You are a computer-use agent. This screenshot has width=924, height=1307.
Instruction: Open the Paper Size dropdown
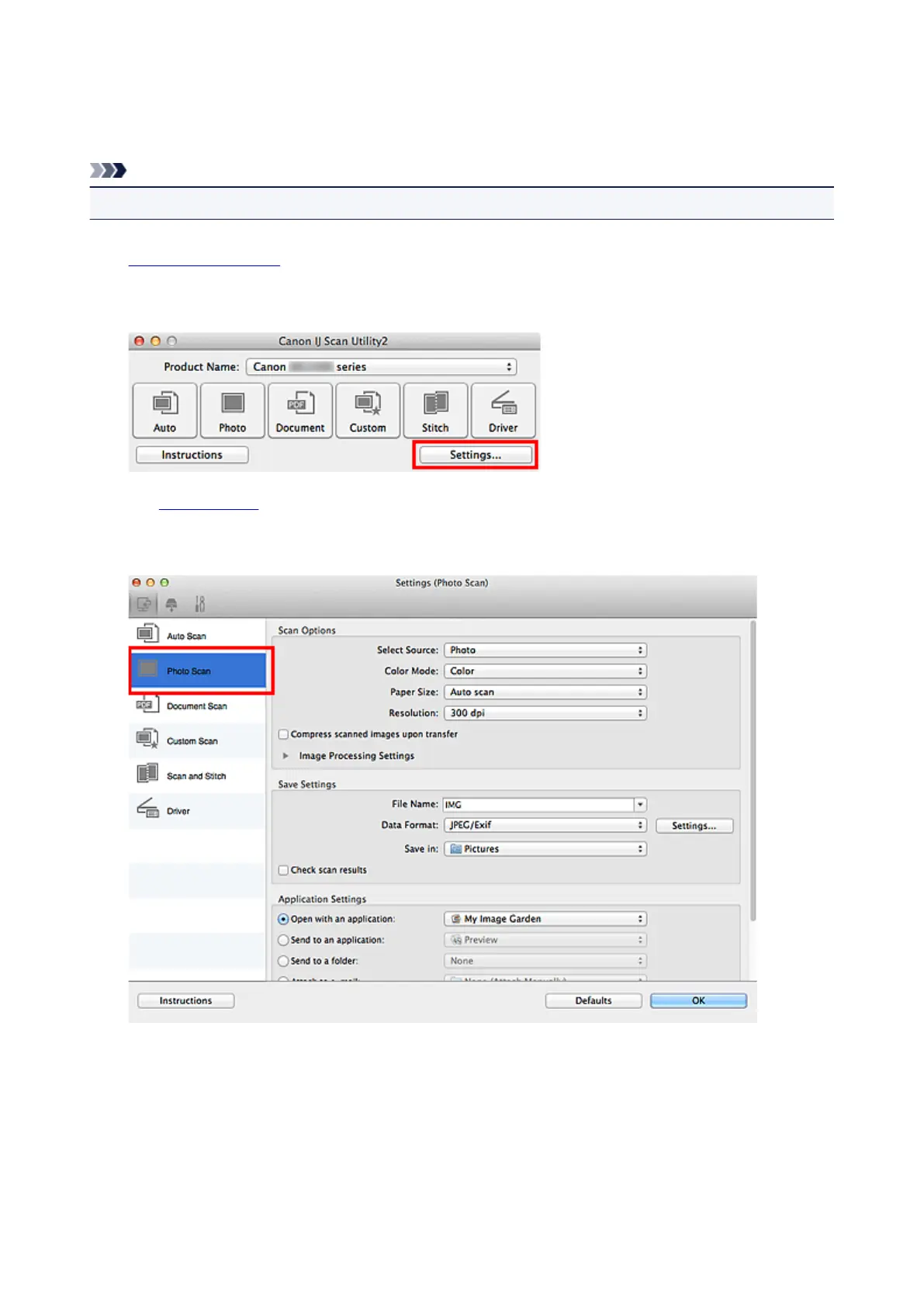click(545, 692)
